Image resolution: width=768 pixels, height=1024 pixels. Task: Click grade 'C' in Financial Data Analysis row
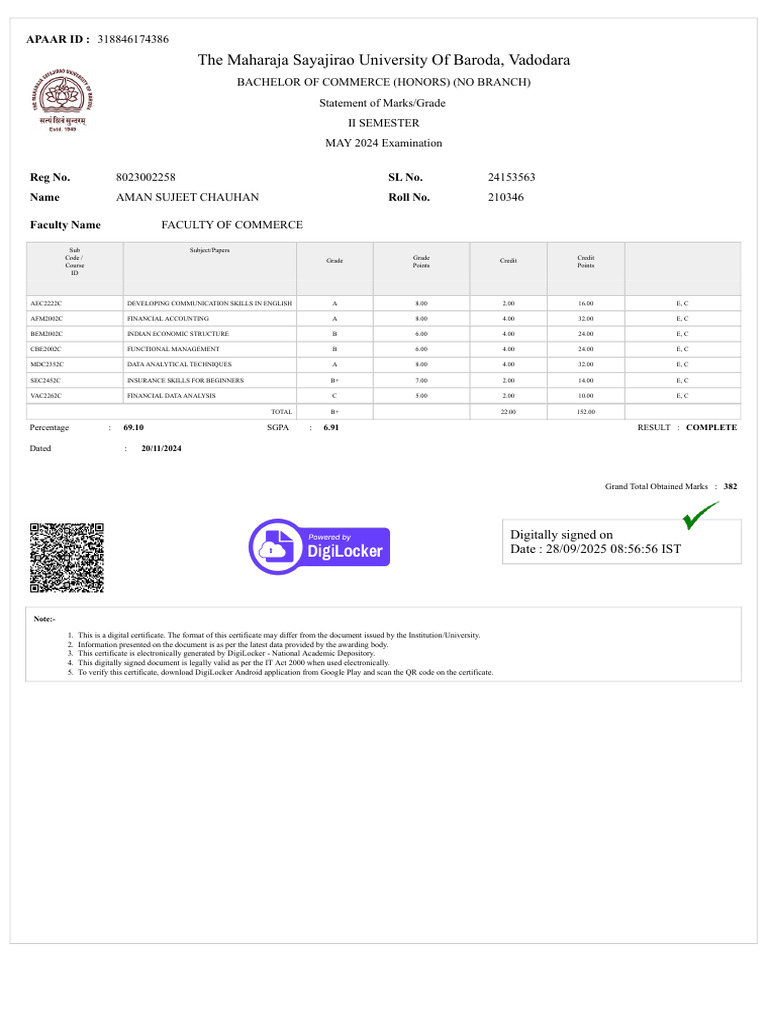334,396
